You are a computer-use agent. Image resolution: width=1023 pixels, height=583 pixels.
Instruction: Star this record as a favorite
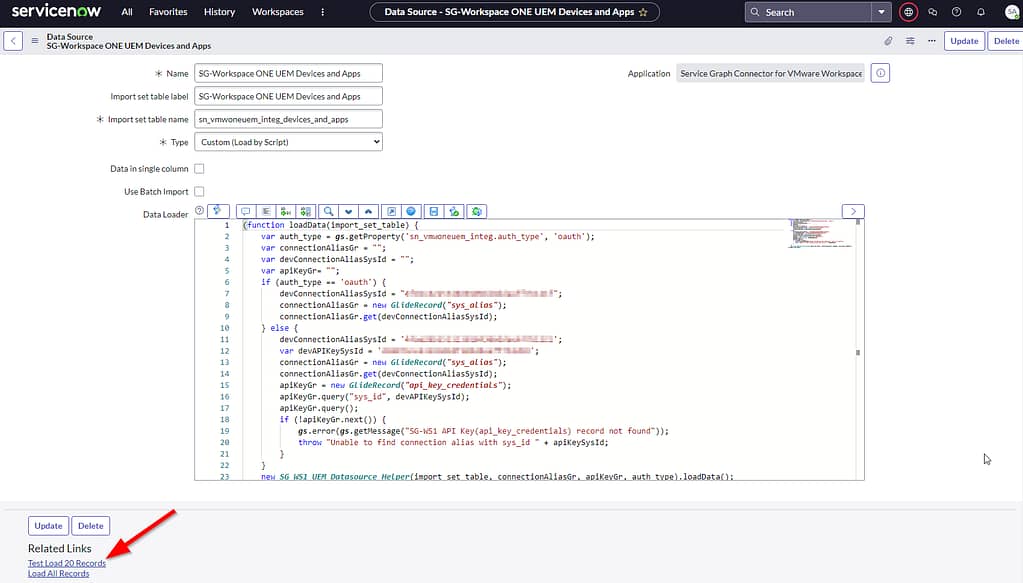click(x=643, y=12)
